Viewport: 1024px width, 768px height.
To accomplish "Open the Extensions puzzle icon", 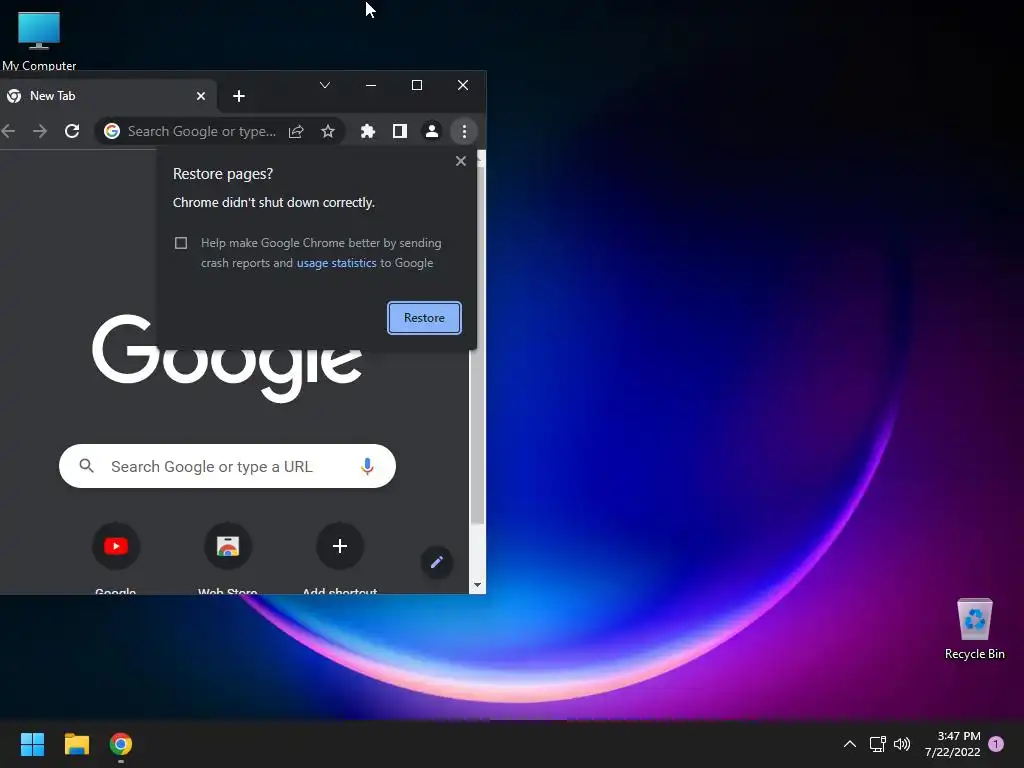I will 368,131.
